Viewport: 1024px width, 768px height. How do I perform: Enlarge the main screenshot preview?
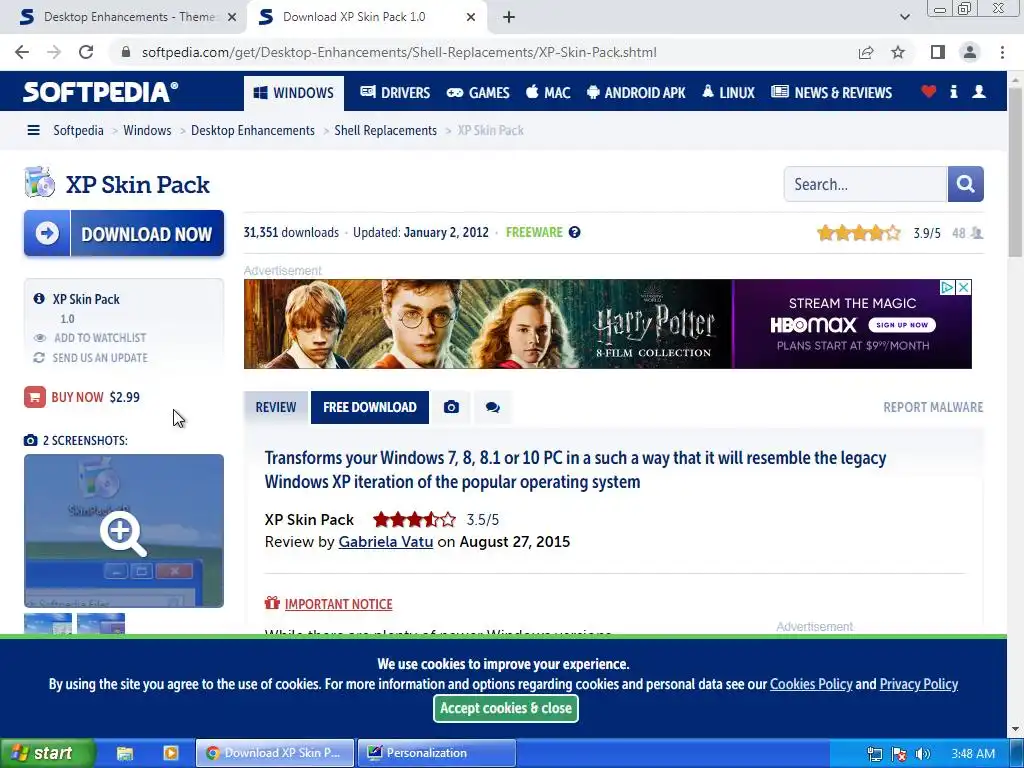tap(124, 531)
